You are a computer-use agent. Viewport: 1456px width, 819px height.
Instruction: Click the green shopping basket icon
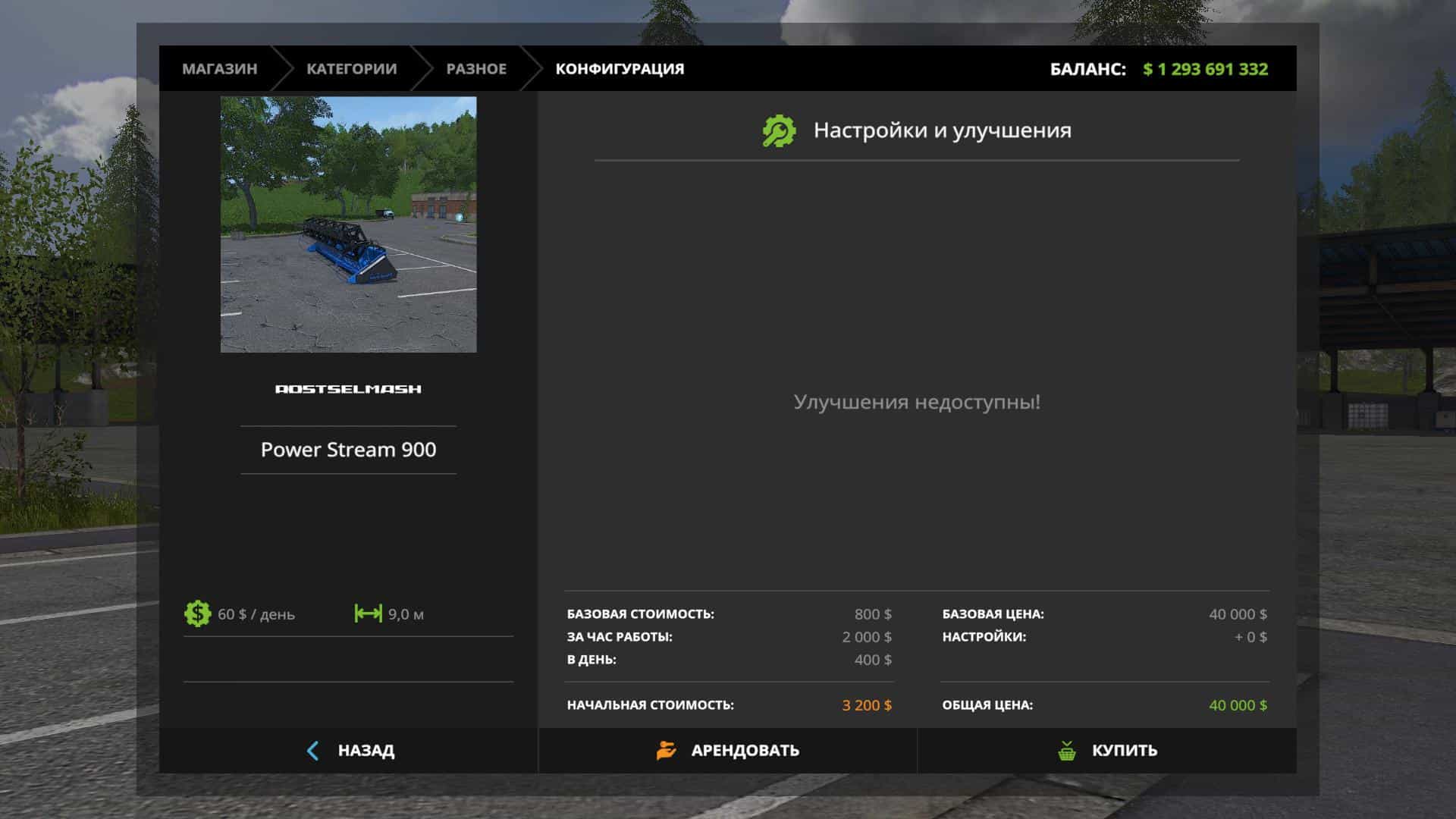point(1067,751)
